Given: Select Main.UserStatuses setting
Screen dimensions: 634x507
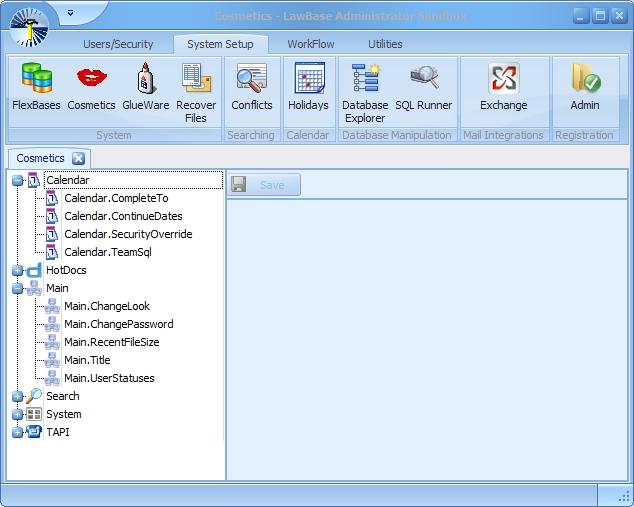Looking at the screenshot, I should pyautogui.click(x=109, y=378).
